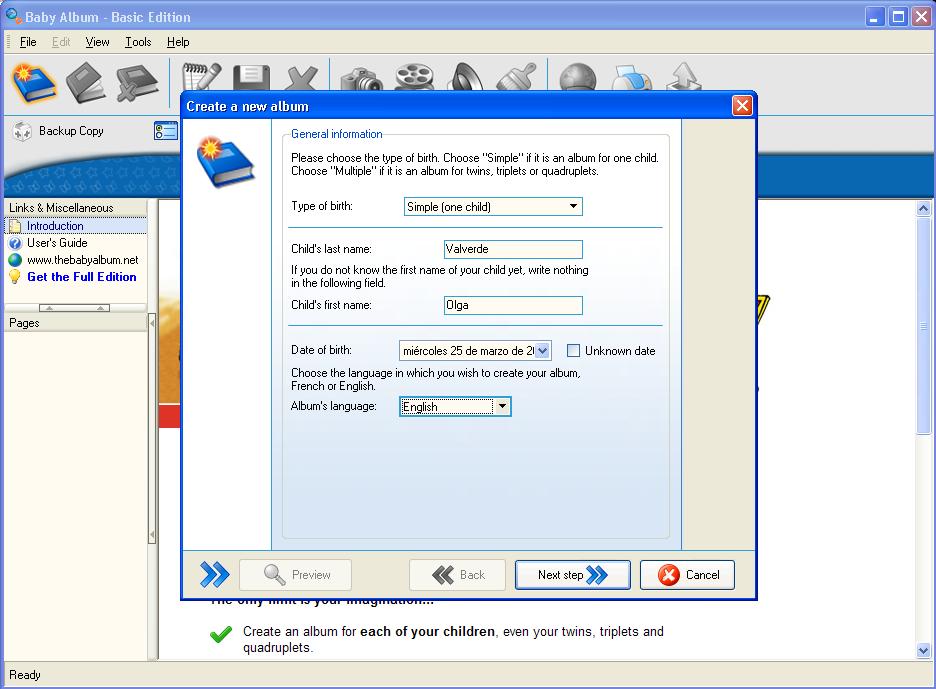The image size is (936, 689).
Task: Click the X delete toolbar icon
Action: tap(302, 78)
